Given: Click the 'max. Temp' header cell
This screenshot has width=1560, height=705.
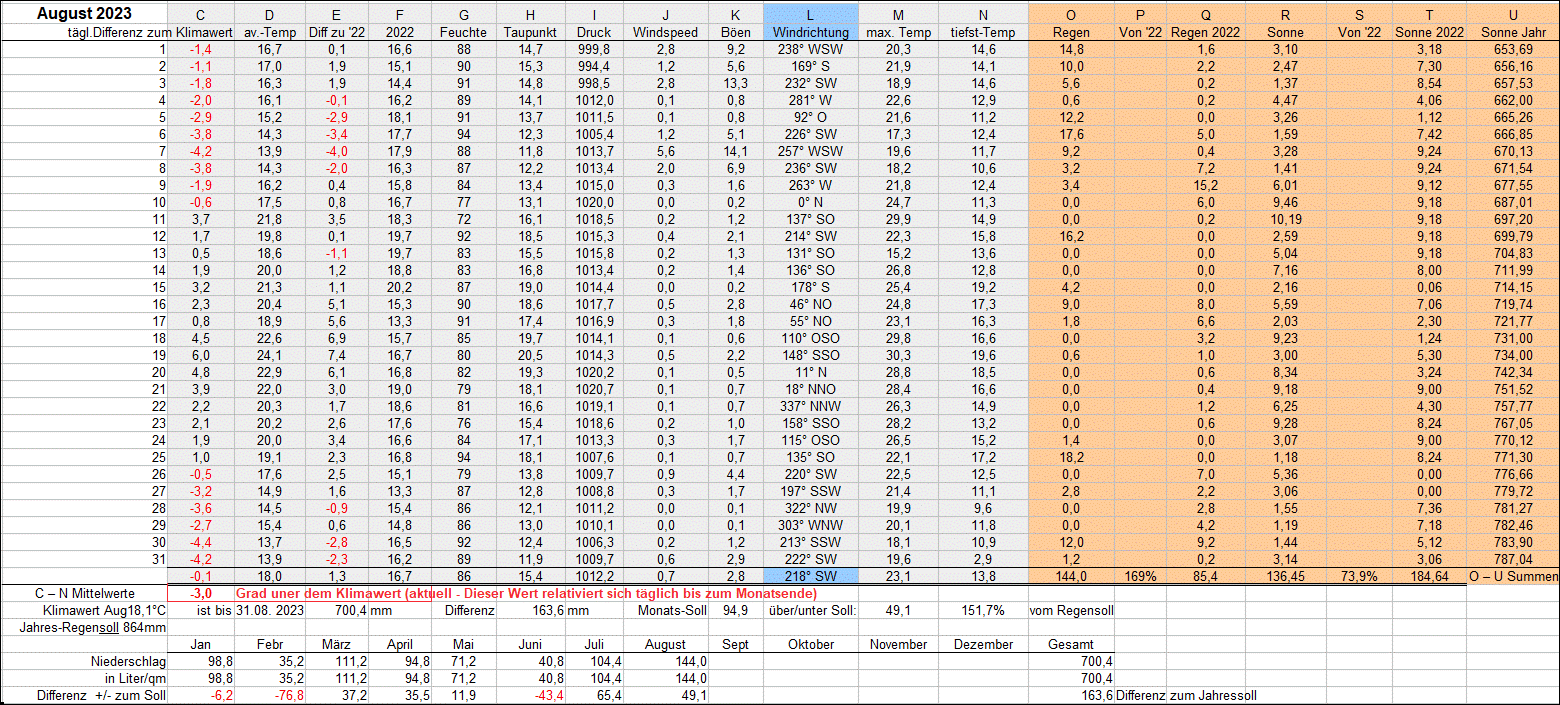Looking at the screenshot, I should pyautogui.click(x=898, y=32).
